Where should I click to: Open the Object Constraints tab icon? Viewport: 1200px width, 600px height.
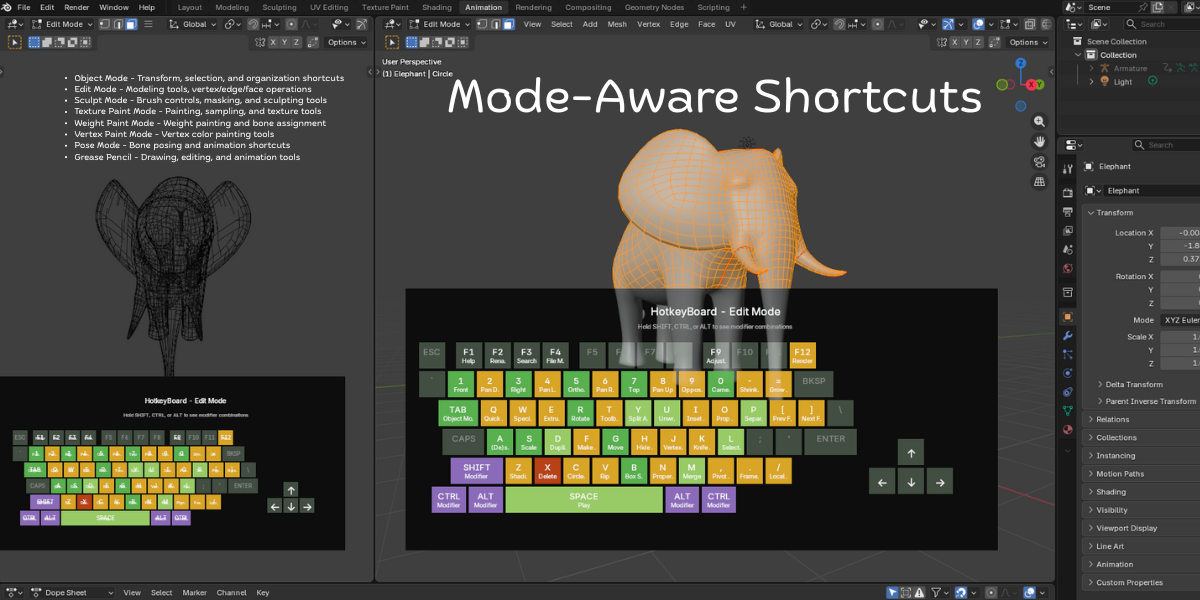pos(1068,392)
